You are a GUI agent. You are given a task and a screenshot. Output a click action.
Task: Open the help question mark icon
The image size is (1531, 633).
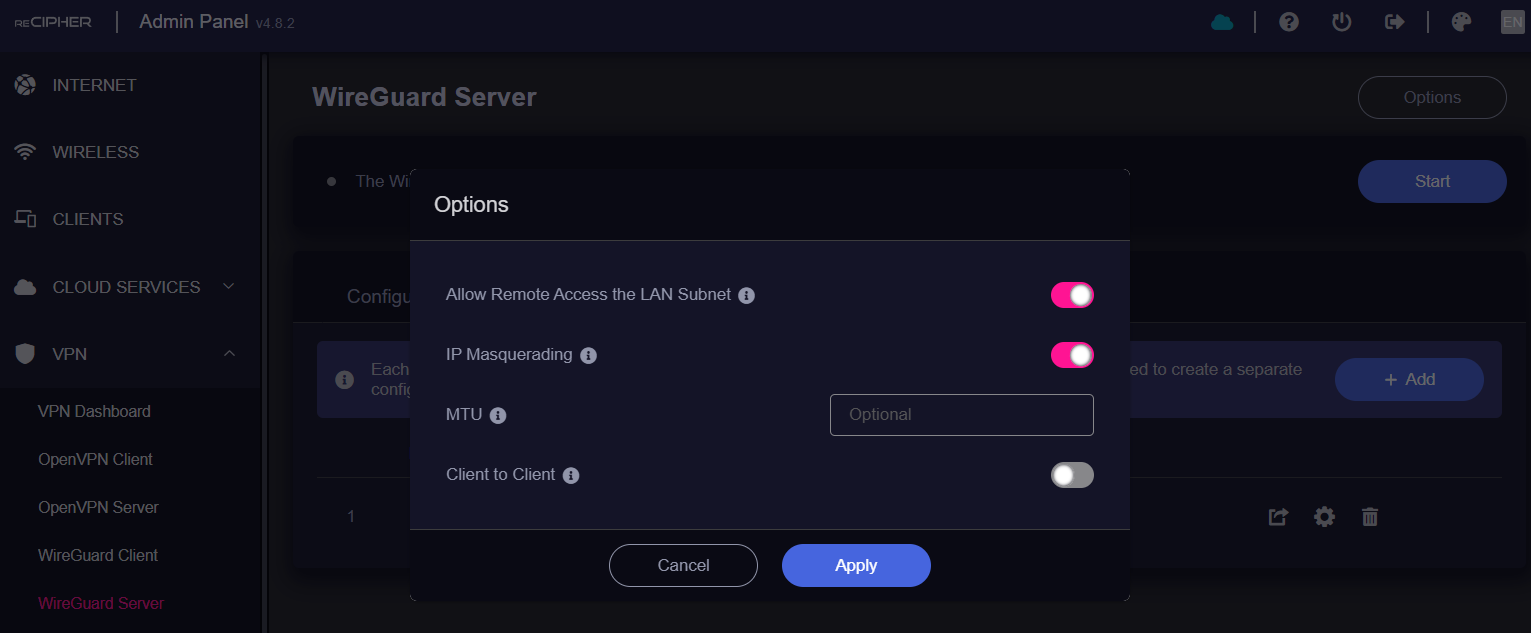click(1289, 22)
